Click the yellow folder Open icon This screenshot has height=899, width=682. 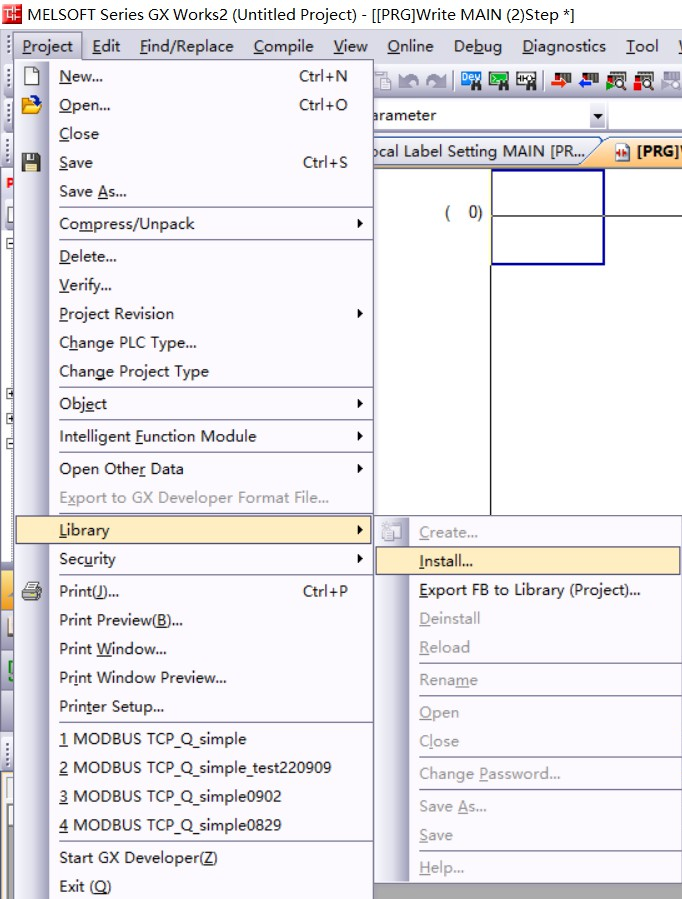[x=32, y=105]
